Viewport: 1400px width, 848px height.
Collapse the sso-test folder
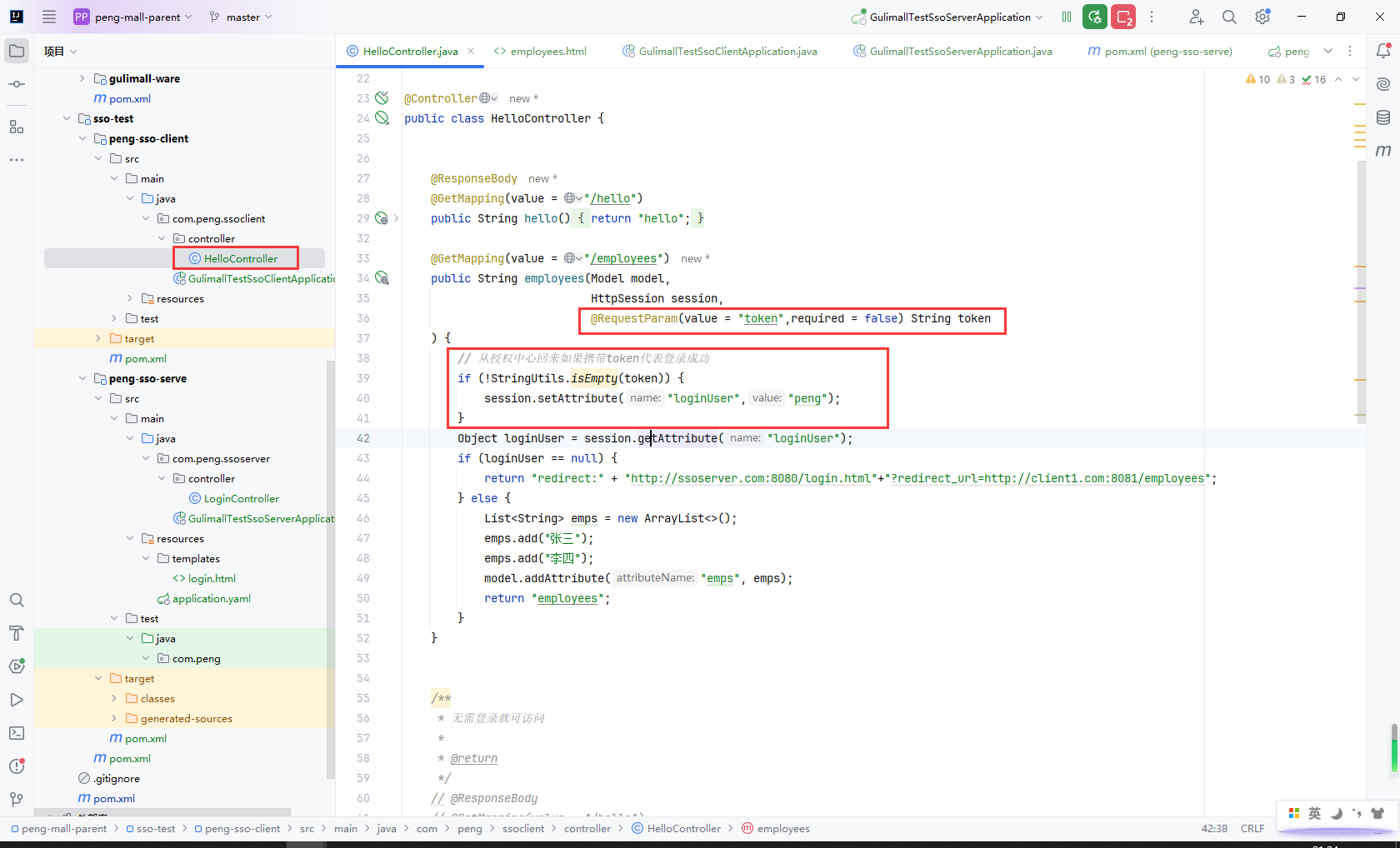tap(67, 118)
